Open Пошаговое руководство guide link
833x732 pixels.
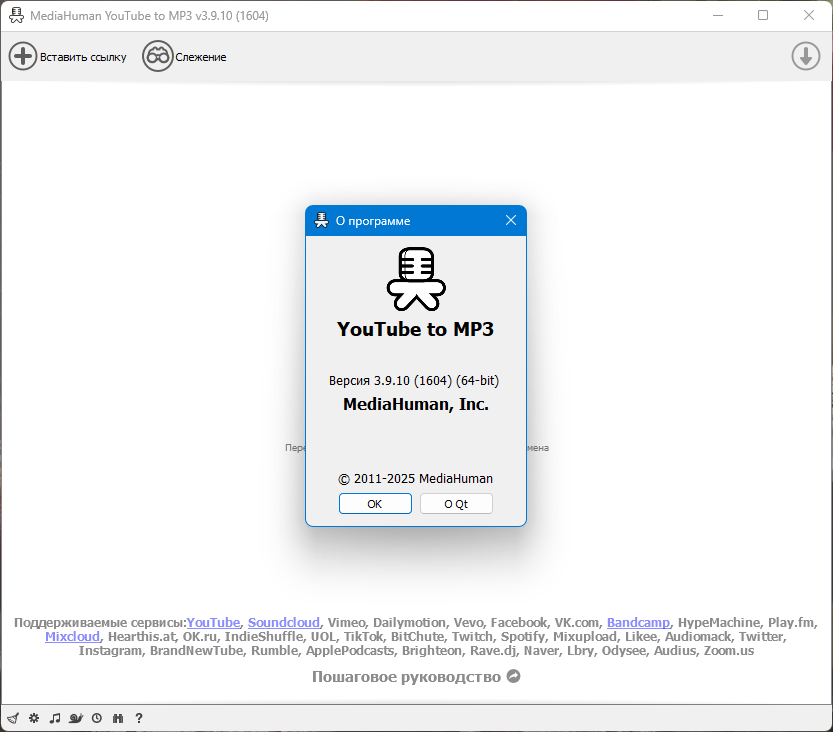tap(406, 677)
